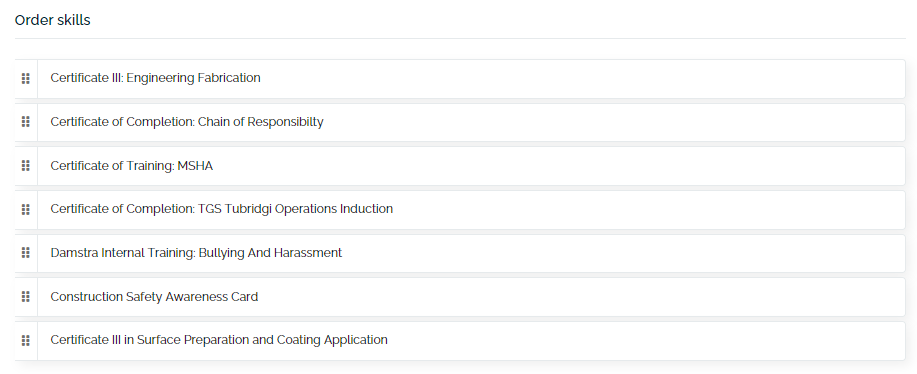
Task: Select Surface Preparation and Coating drag handle
Action: pos(26,340)
